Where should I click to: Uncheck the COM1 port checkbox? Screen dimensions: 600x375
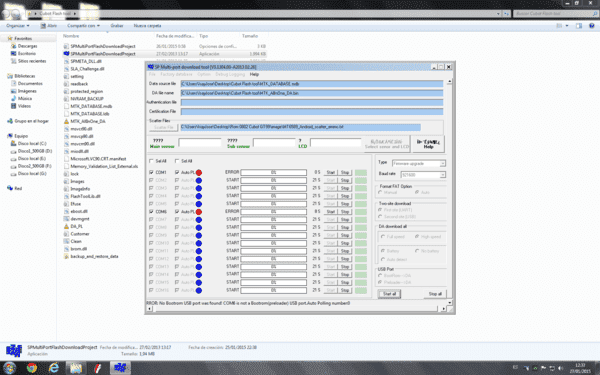point(151,173)
